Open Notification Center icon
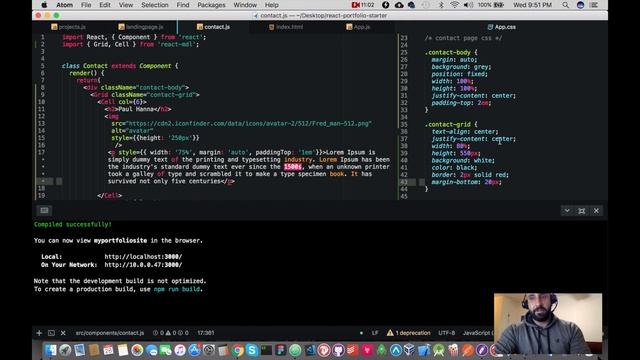The image size is (640, 360). point(594,5)
